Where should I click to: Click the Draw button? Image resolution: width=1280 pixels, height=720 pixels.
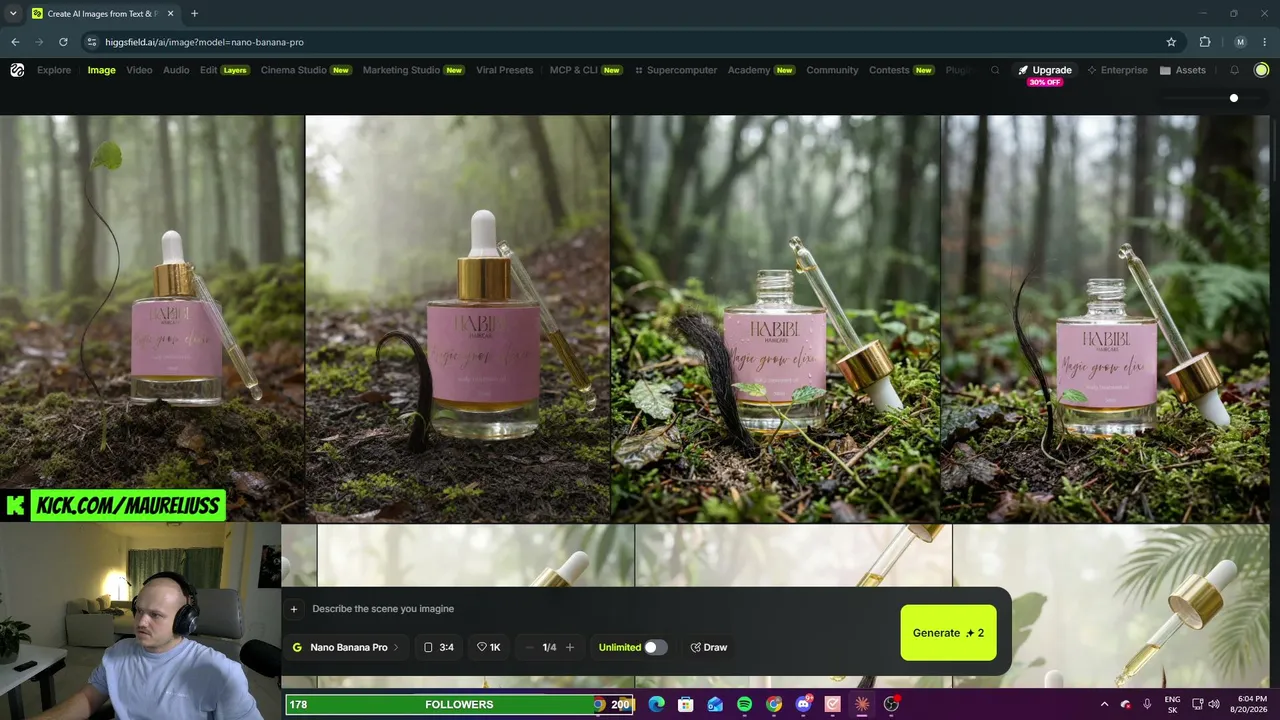[x=709, y=647]
